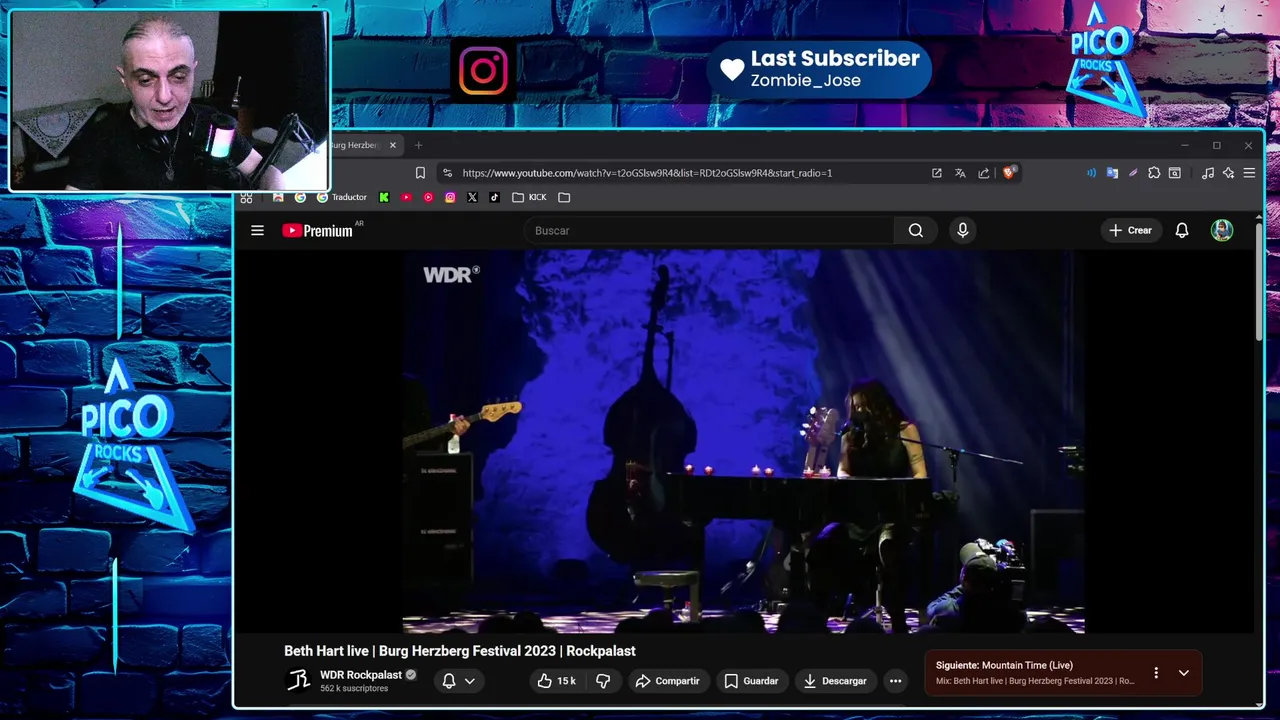Close the Burg Herzberg browser tab
The image size is (1280, 720).
[393, 145]
